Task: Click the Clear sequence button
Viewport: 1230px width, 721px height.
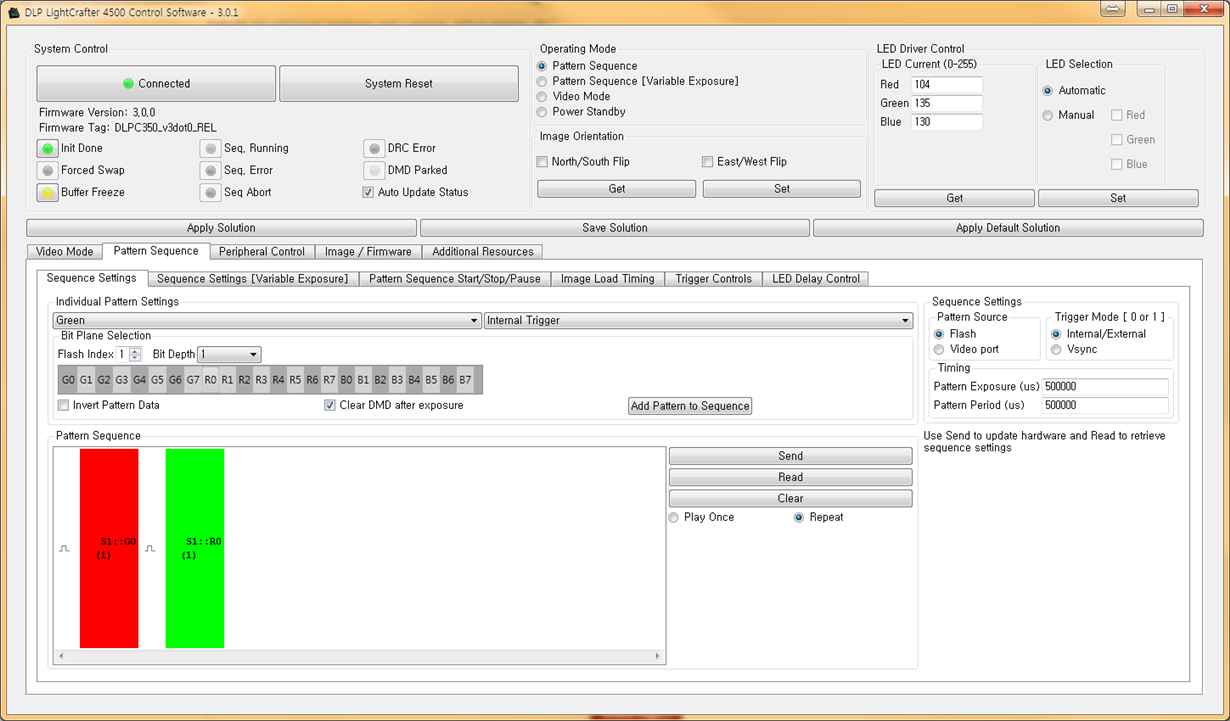Action: click(790, 498)
